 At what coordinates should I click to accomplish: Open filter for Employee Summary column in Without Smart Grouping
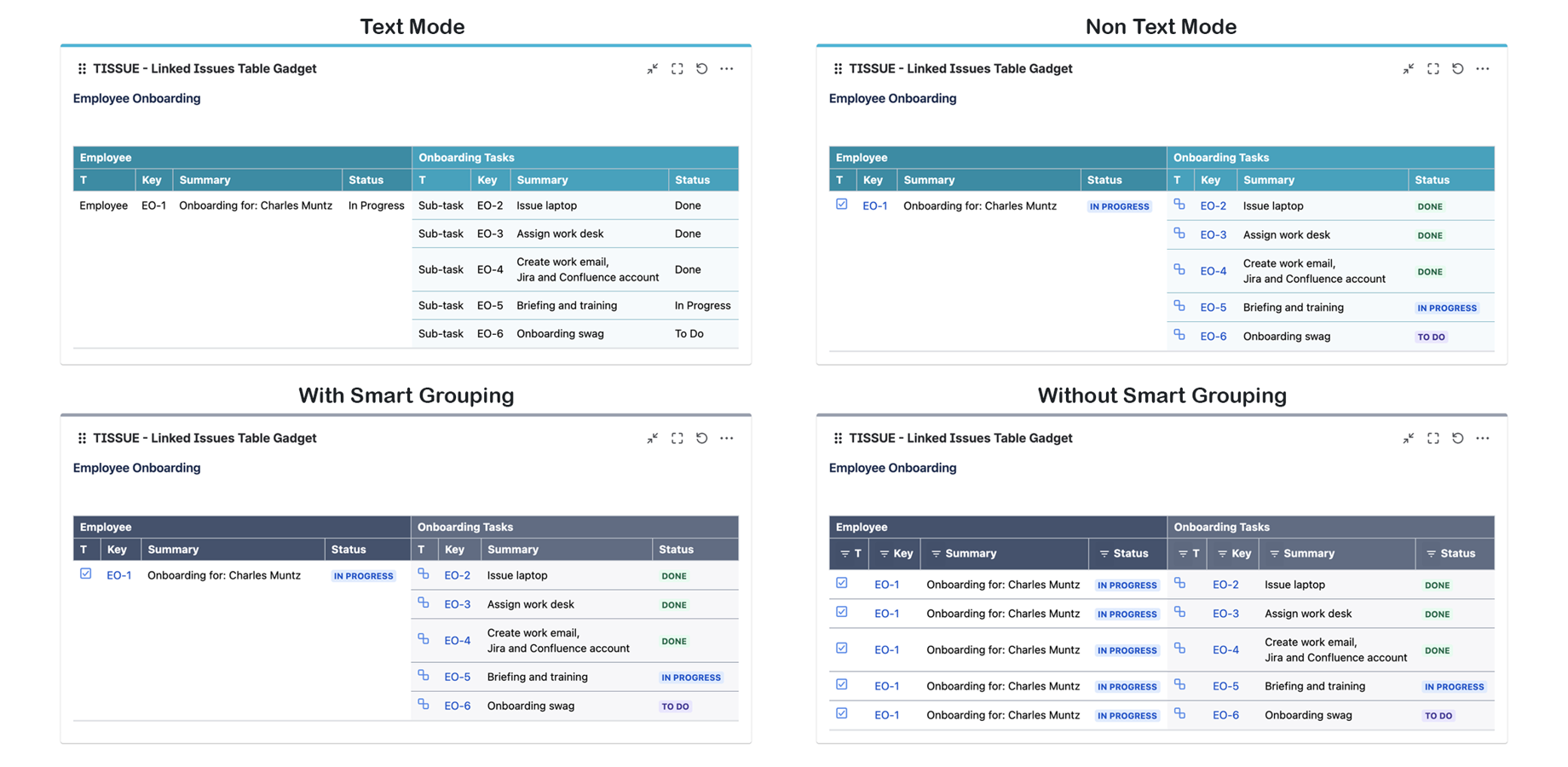[936, 554]
